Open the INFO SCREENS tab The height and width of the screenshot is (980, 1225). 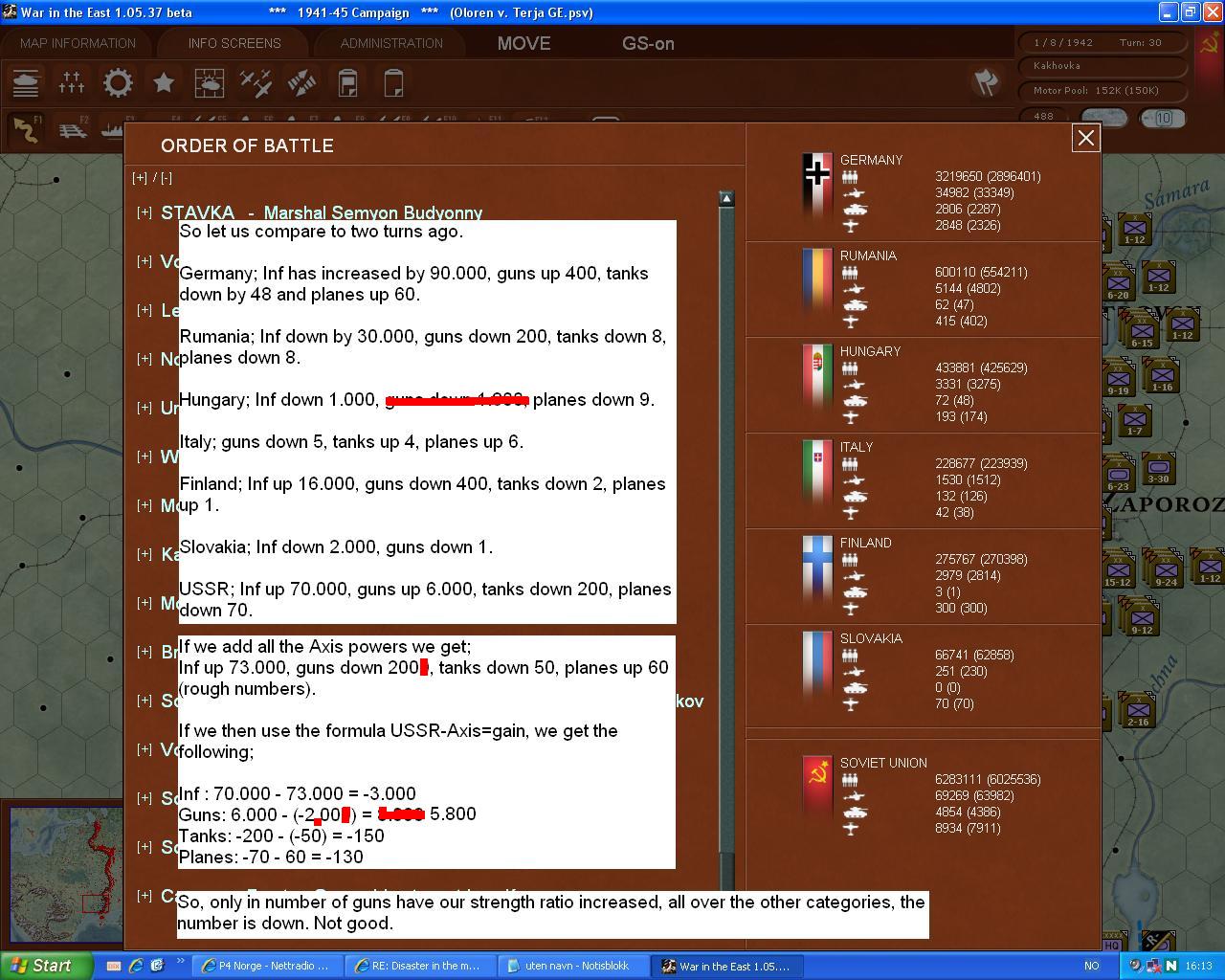[x=234, y=43]
